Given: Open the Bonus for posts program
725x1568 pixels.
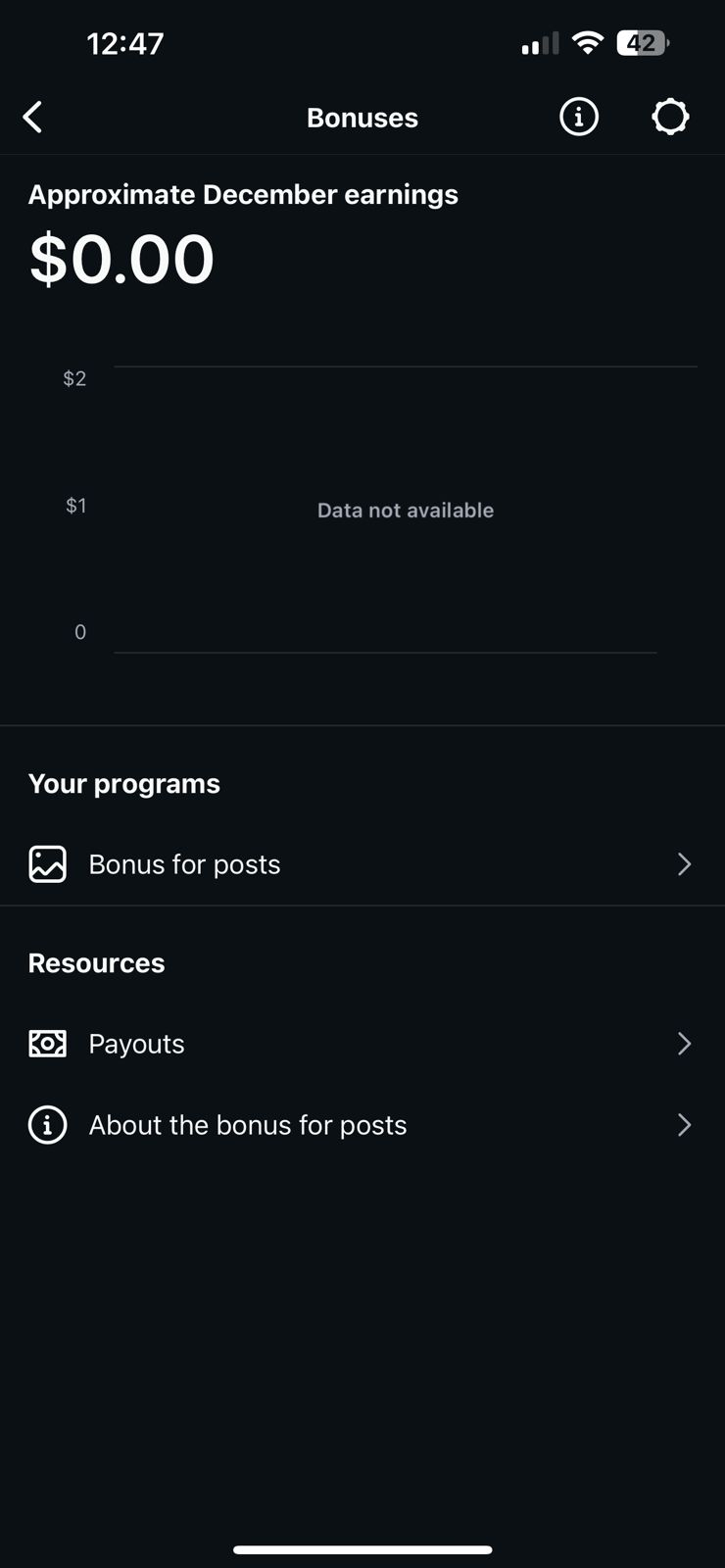Looking at the screenshot, I should coord(185,864).
